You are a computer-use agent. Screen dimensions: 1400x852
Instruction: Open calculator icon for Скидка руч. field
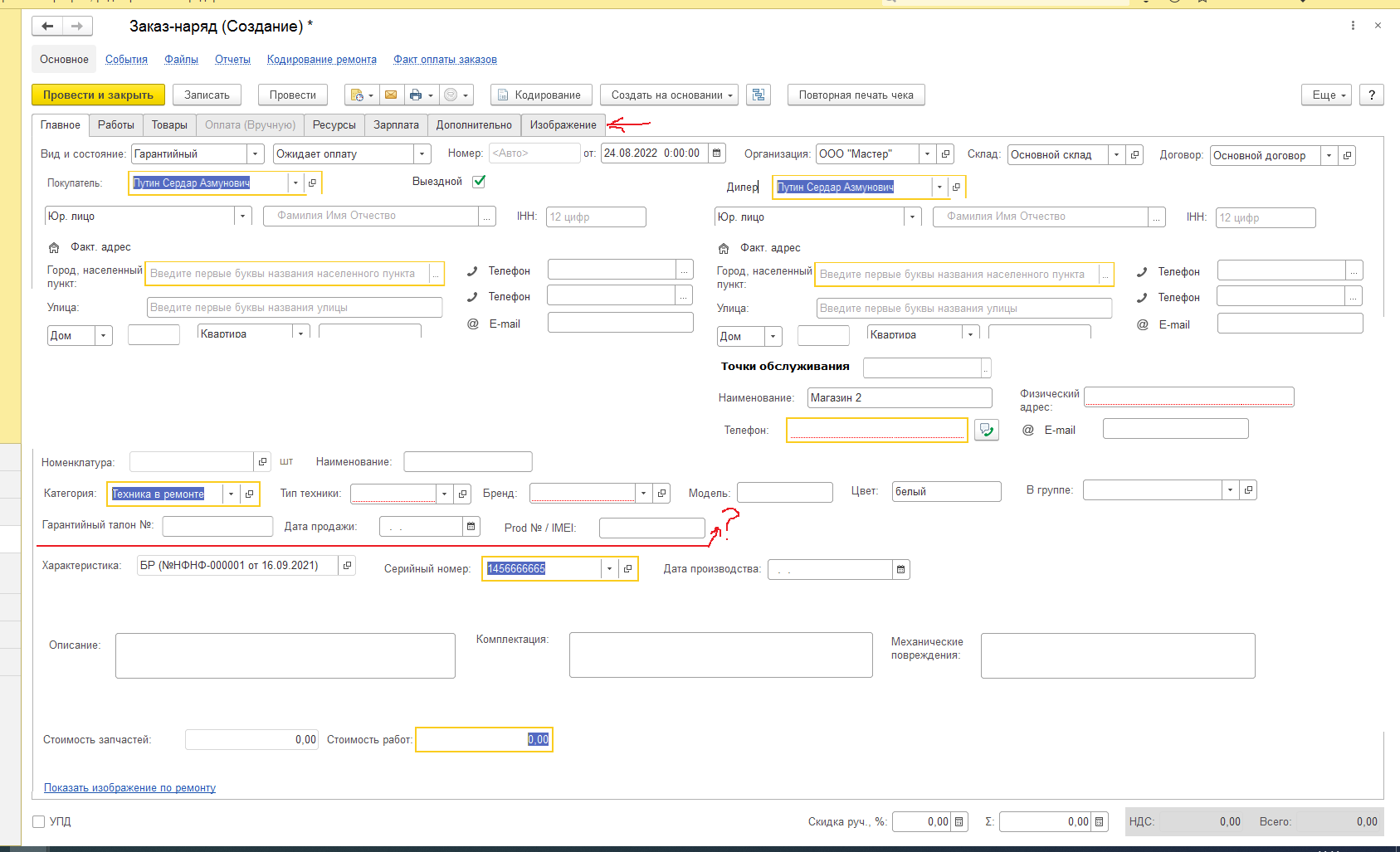(x=959, y=822)
